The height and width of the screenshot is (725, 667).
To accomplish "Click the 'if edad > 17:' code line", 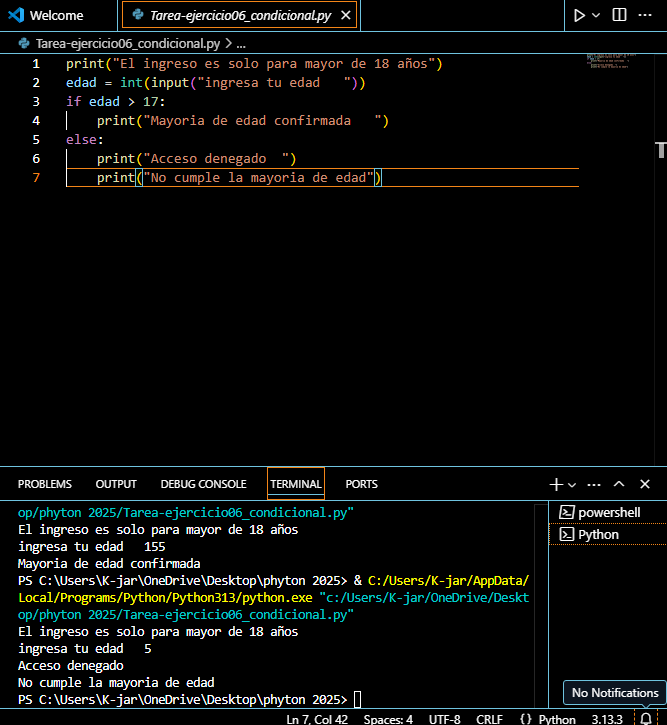I will [116, 102].
